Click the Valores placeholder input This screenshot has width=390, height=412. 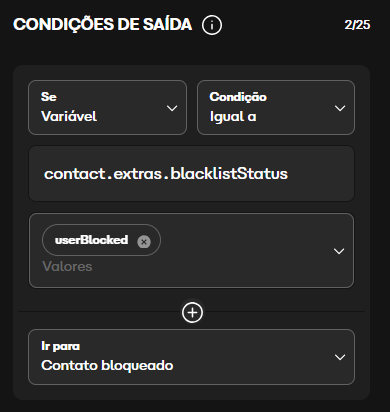tap(67, 266)
